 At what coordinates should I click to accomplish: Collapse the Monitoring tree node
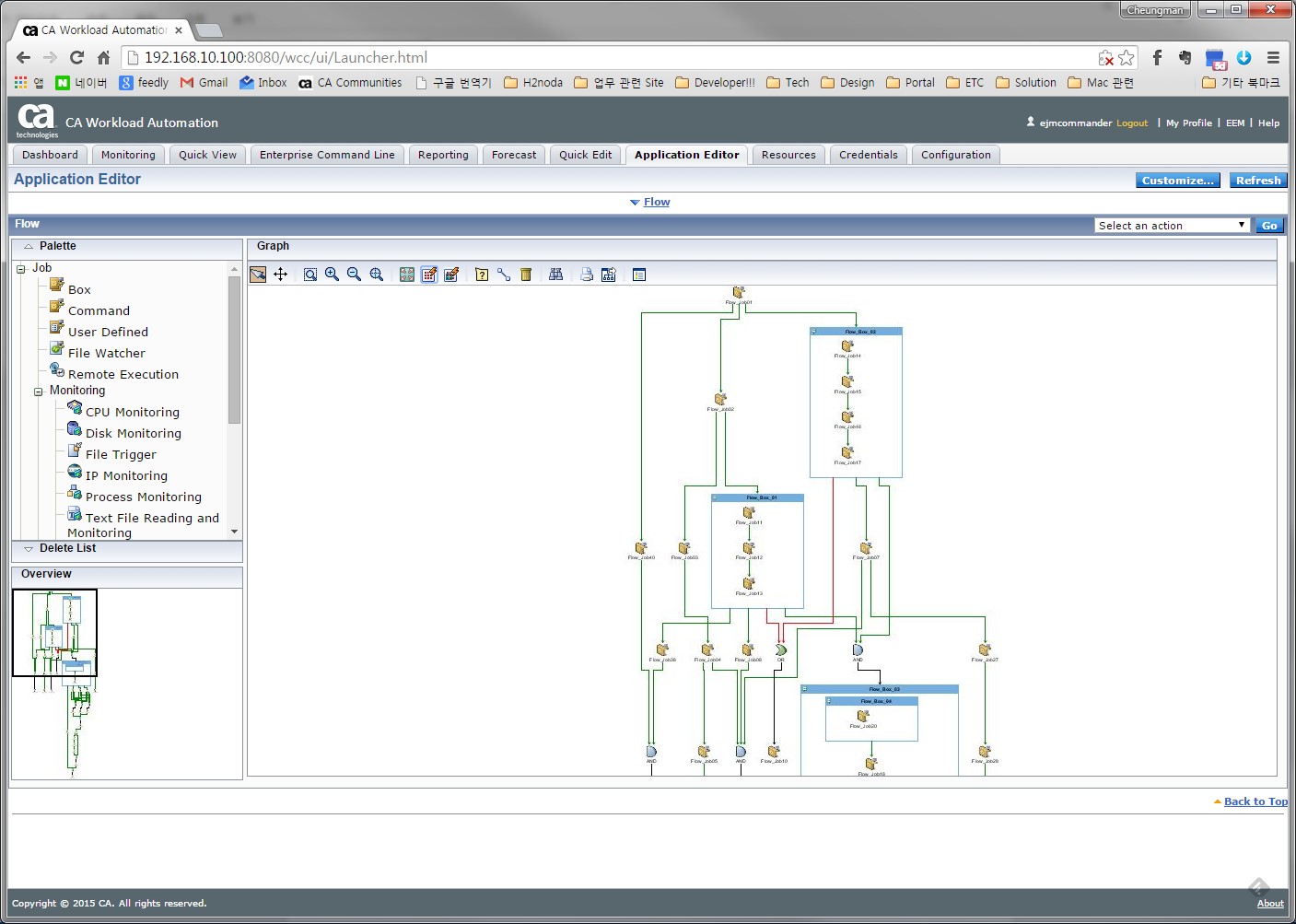(39, 392)
